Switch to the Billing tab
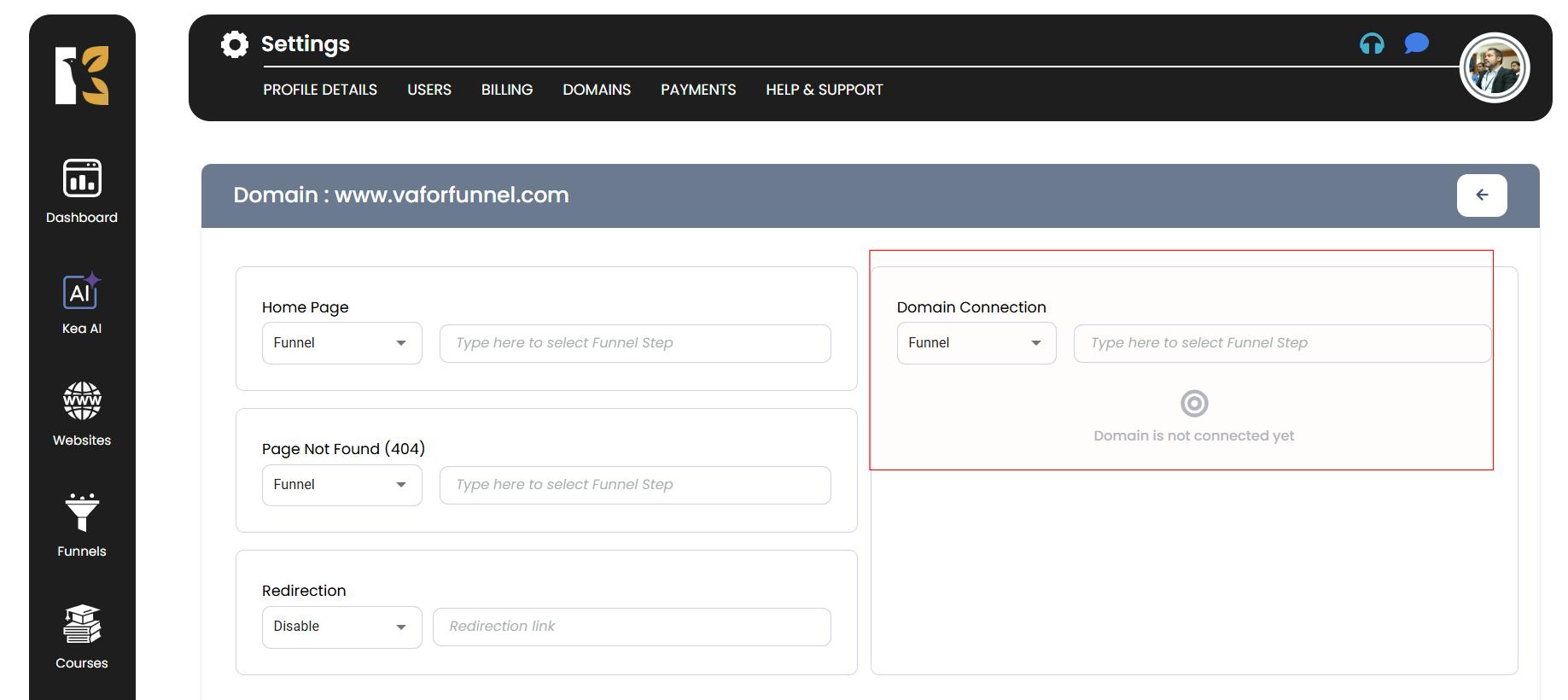The image size is (1568, 700). pos(506,90)
